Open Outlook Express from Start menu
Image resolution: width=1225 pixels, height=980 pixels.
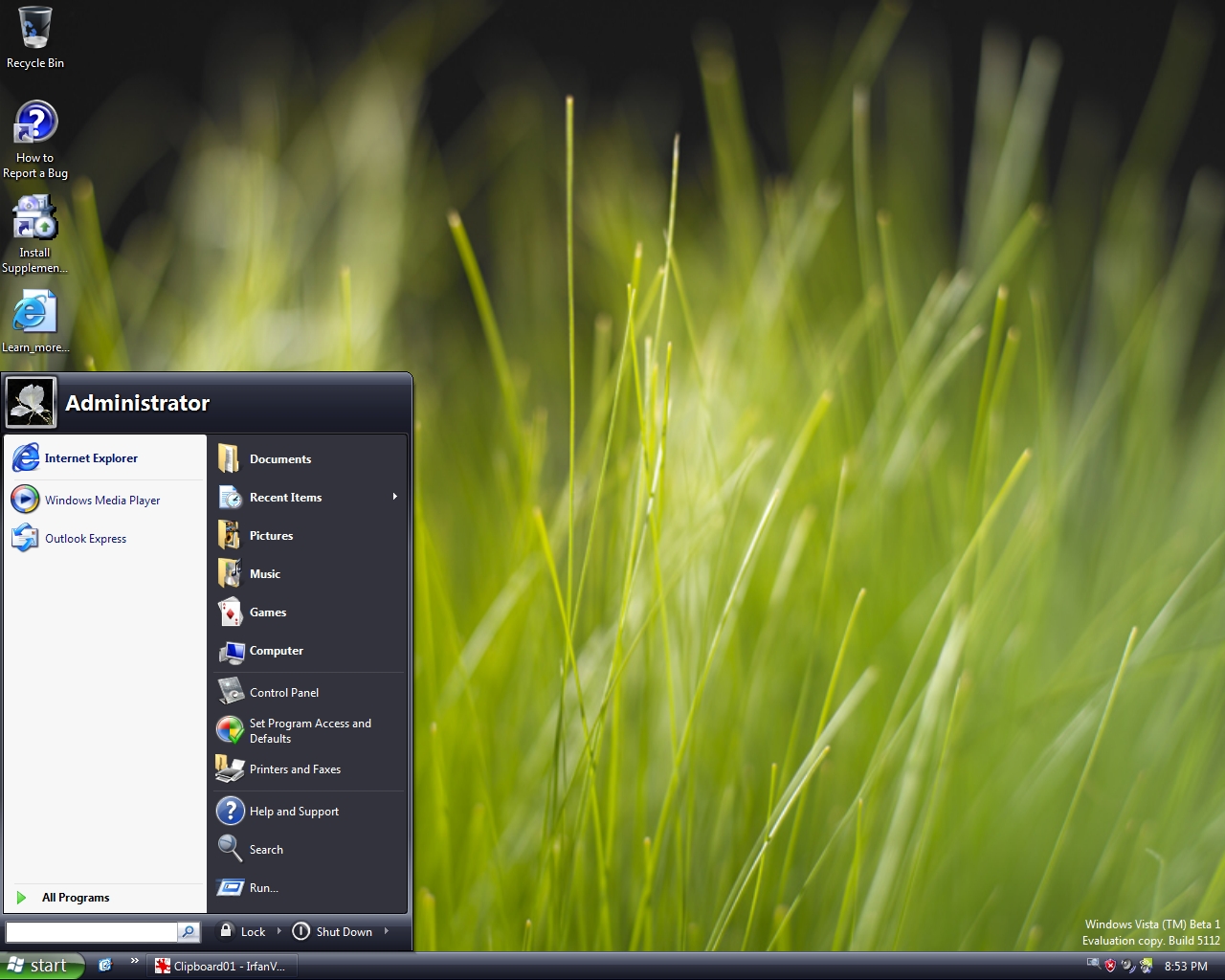pyautogui.click(x=105, y=538)
